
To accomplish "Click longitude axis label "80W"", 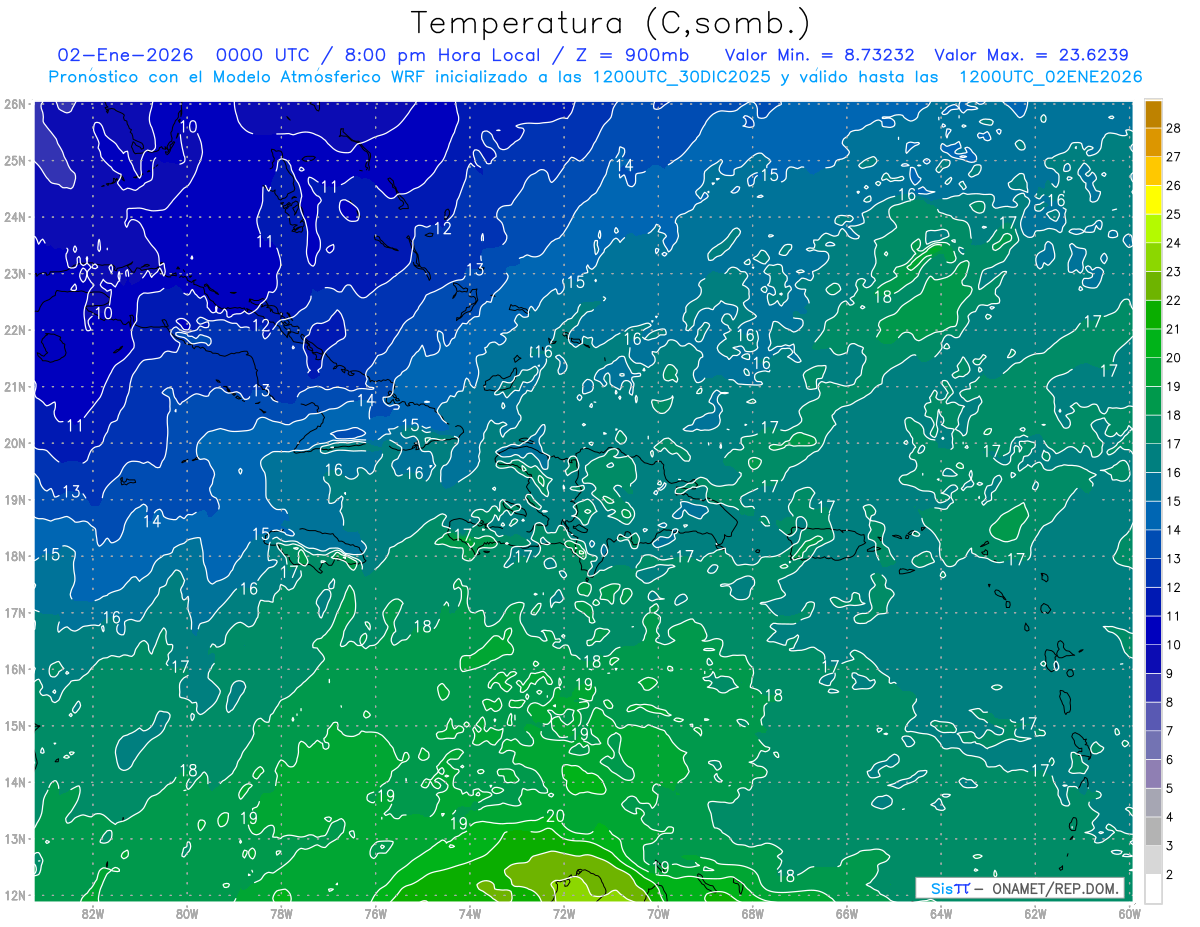I will tap(187, 913).
